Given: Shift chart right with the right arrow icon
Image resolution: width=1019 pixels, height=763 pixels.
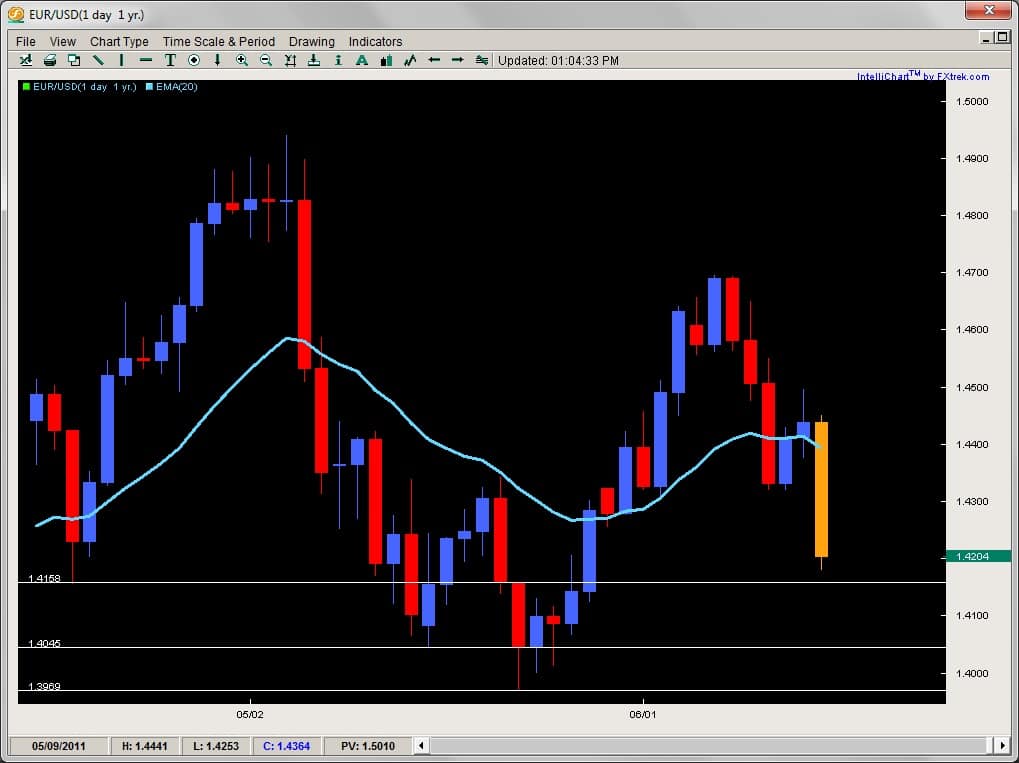Looking at the screenshot, I should coord(458,60).
